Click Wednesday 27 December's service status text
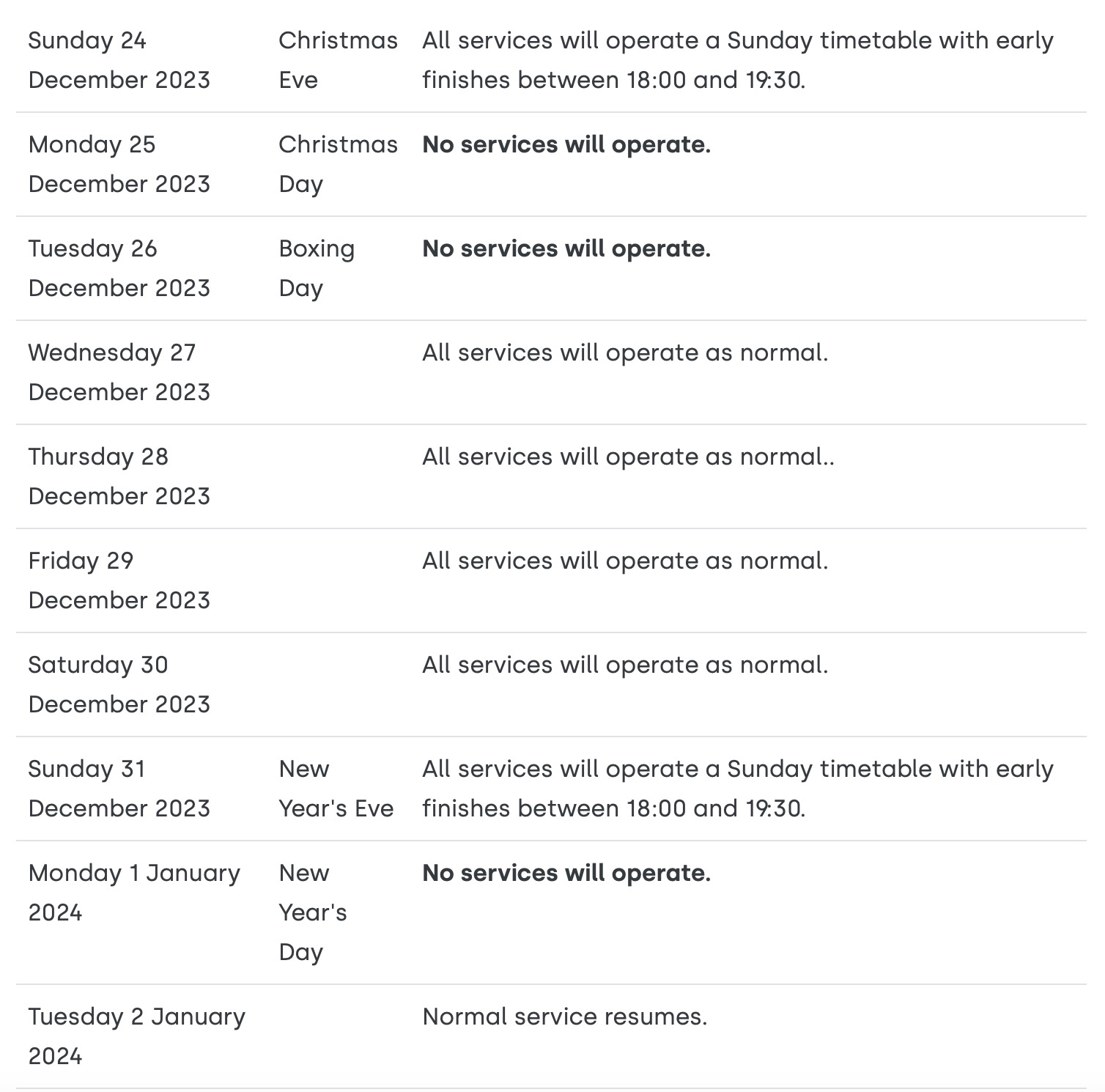Image resolution: width=1105 pixels, height=1092 pixels. point(625,353)
